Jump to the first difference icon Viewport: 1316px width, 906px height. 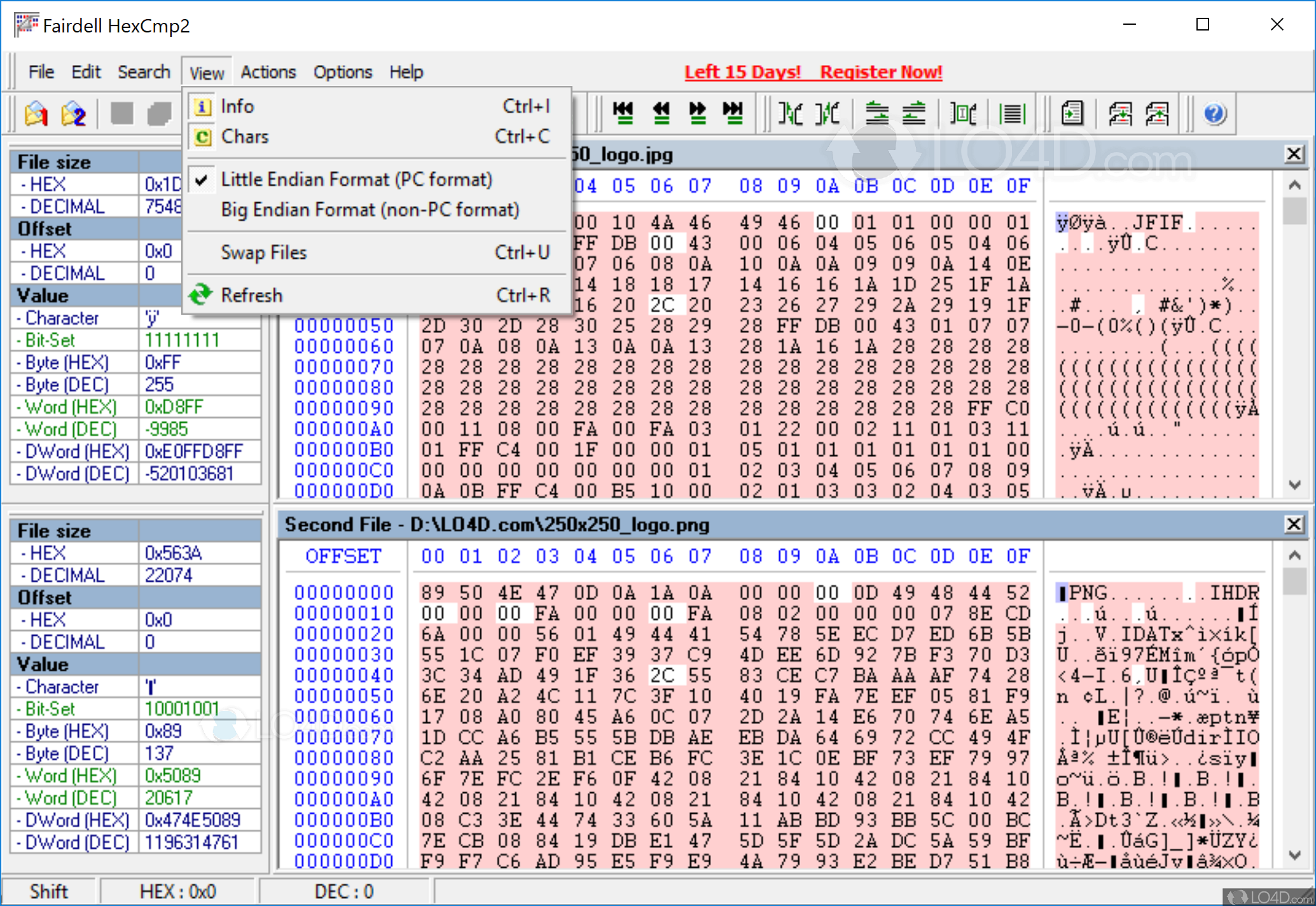pyautogui.click(x=623, y=113)
